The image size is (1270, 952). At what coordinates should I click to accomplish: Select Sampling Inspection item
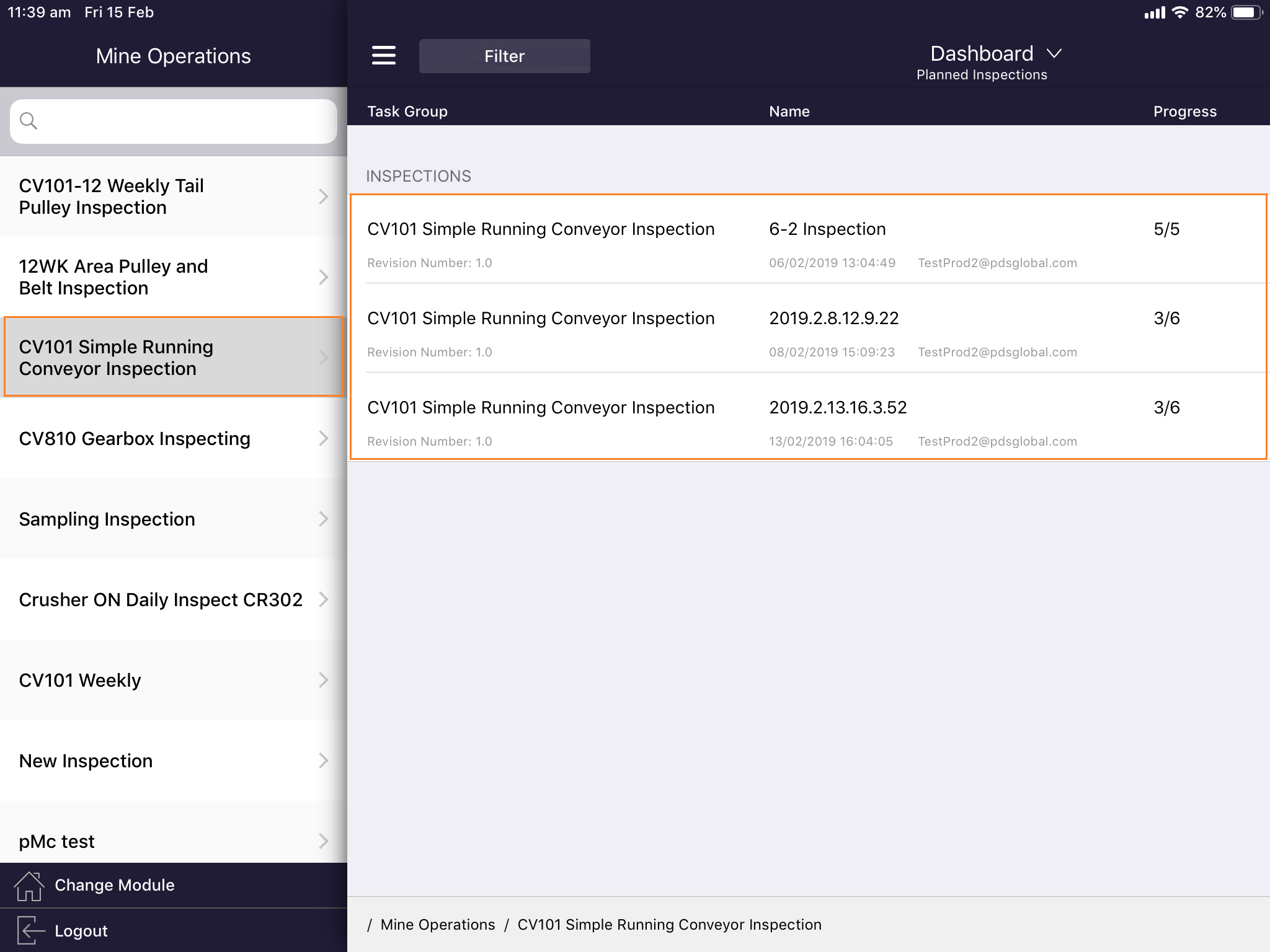pyautogui.click(x=174, y=519)
